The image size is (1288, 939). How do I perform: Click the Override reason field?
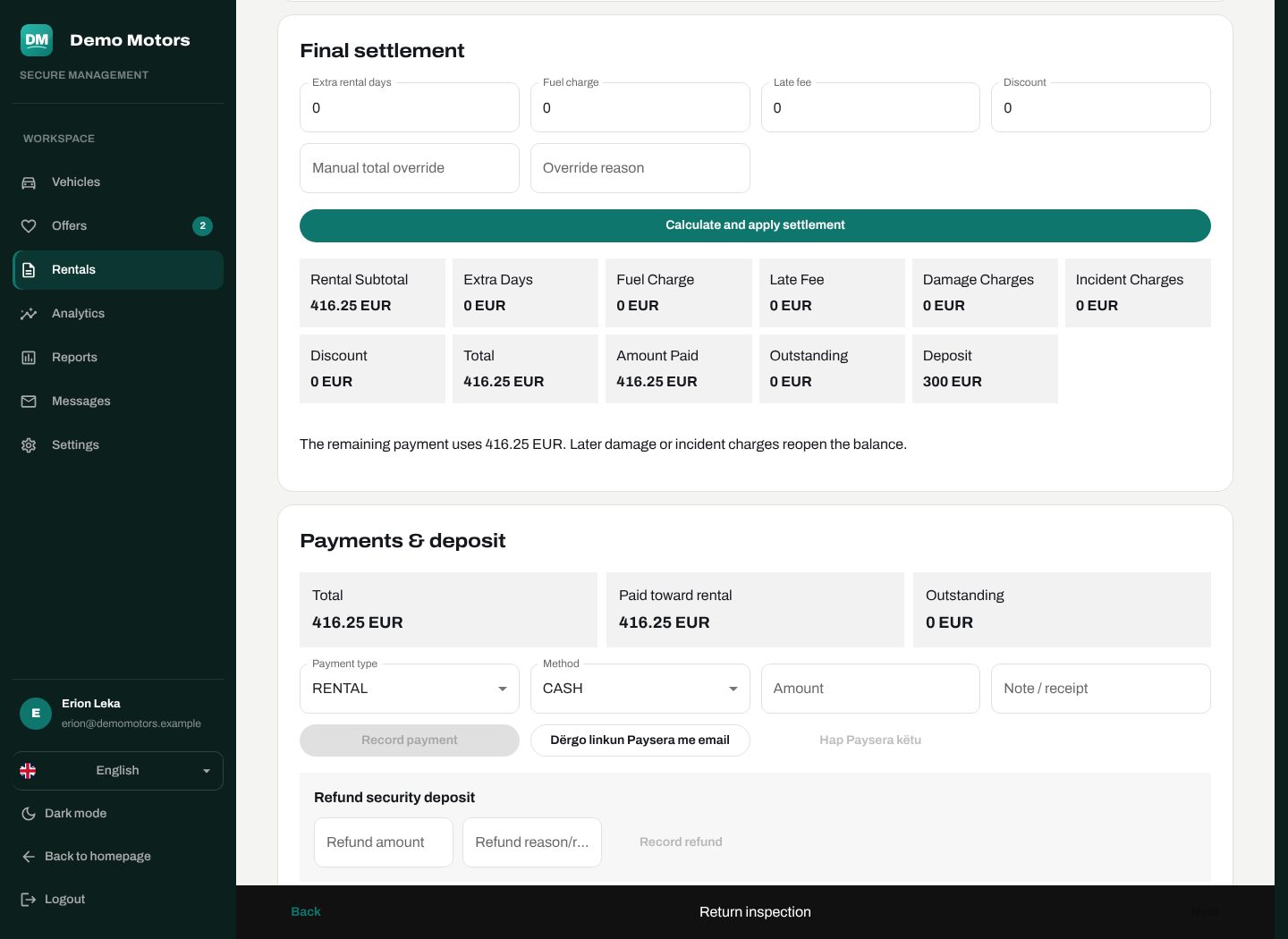click(x=640, y=168)
